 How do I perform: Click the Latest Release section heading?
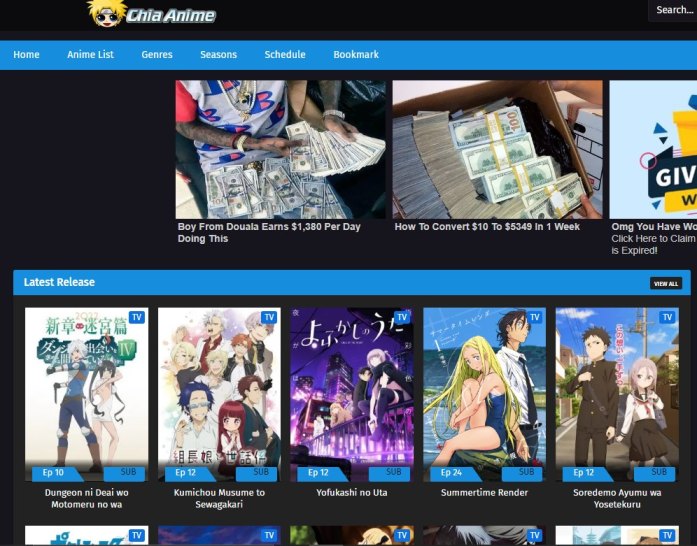click(x=59, y=282)
